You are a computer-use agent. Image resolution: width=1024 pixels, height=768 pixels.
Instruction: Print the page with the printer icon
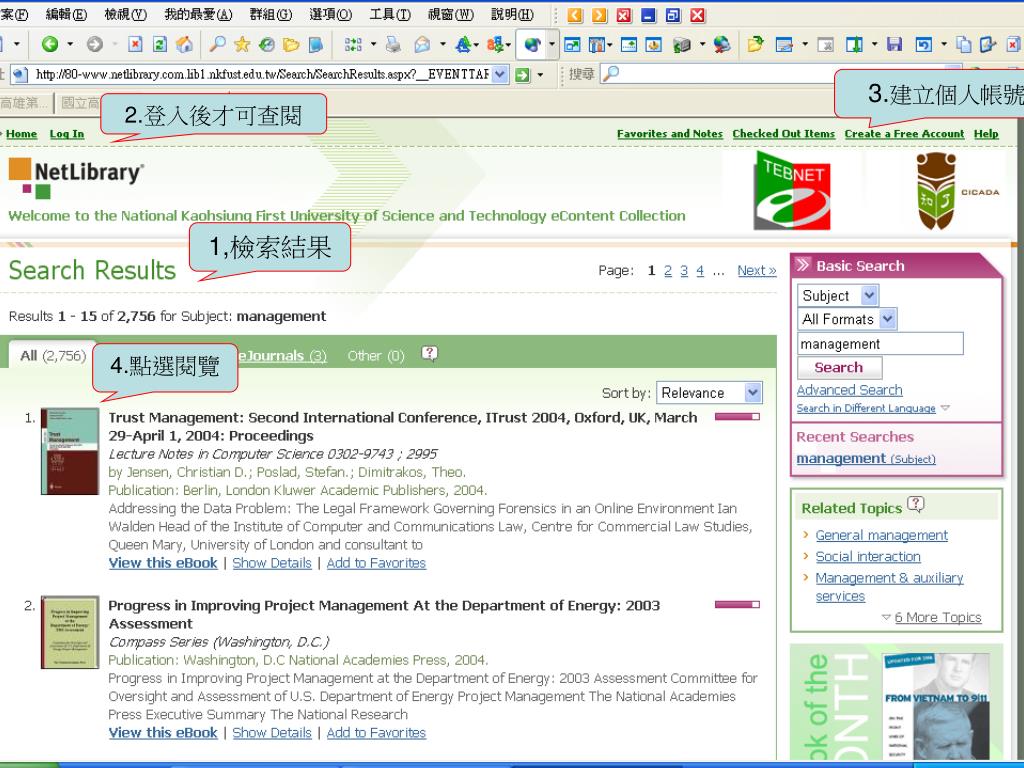393,44
